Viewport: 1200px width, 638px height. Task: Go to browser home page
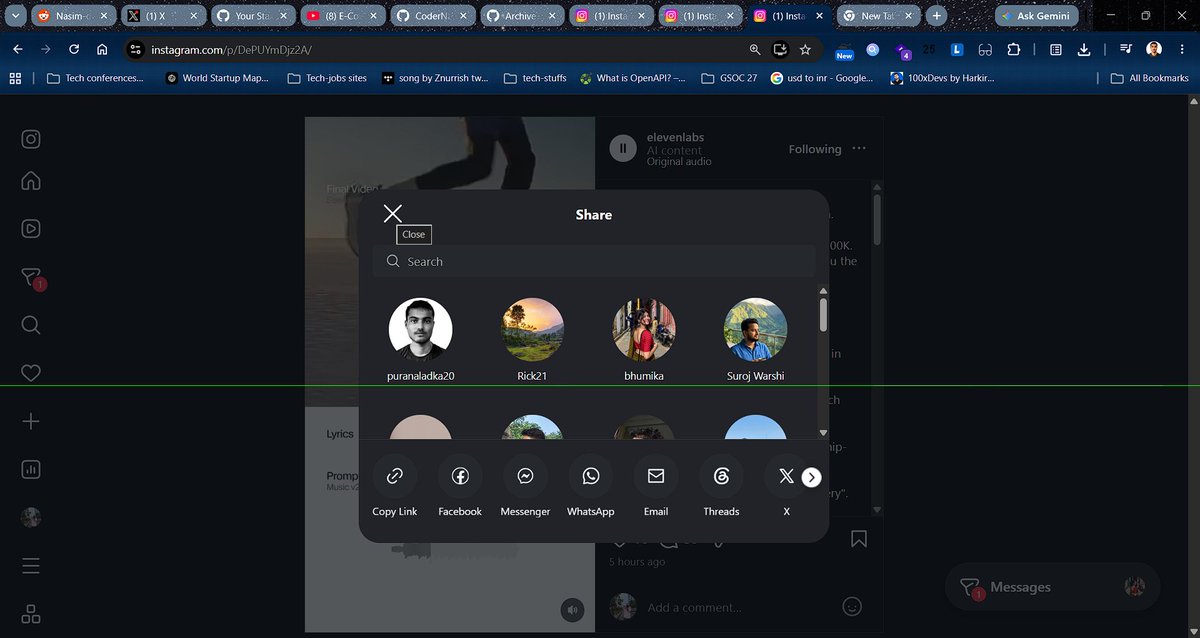coord(102,49)
